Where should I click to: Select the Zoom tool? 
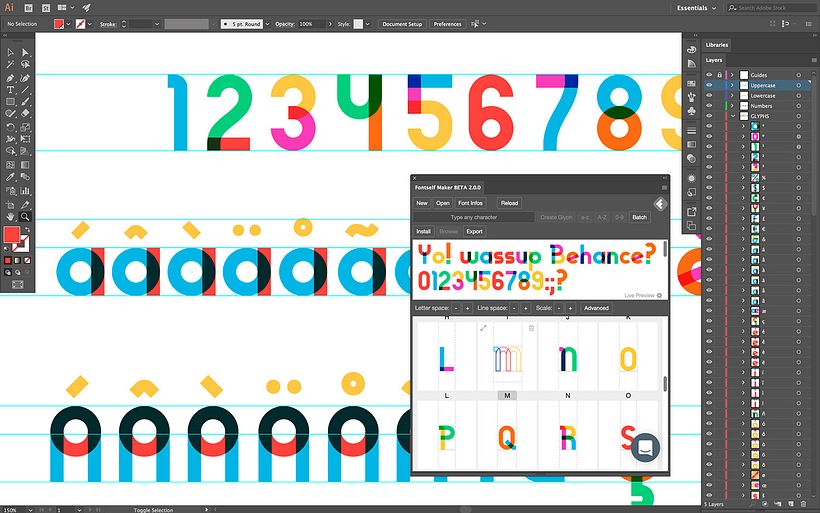pyautogui.click(x=25, y=216)
